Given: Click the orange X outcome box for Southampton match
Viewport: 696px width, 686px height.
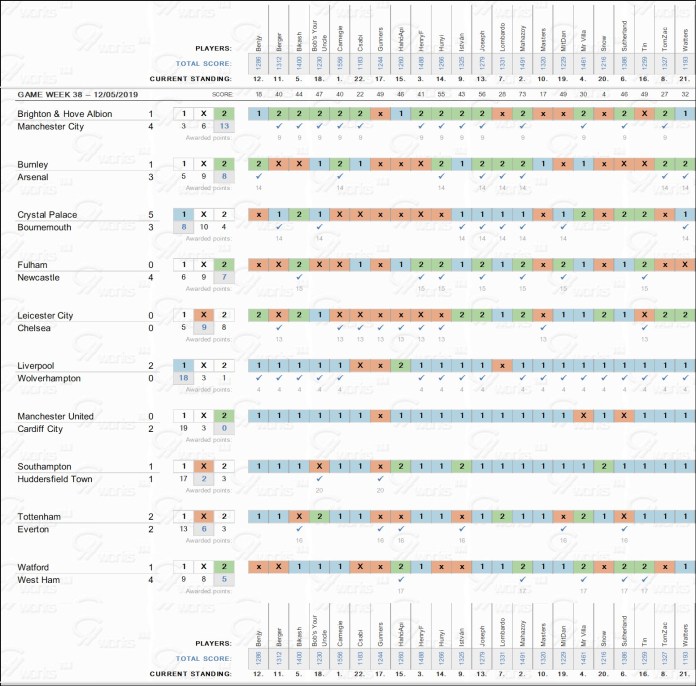Looking at the screenshot, I should pyautogui.click(x=204, y=466).
